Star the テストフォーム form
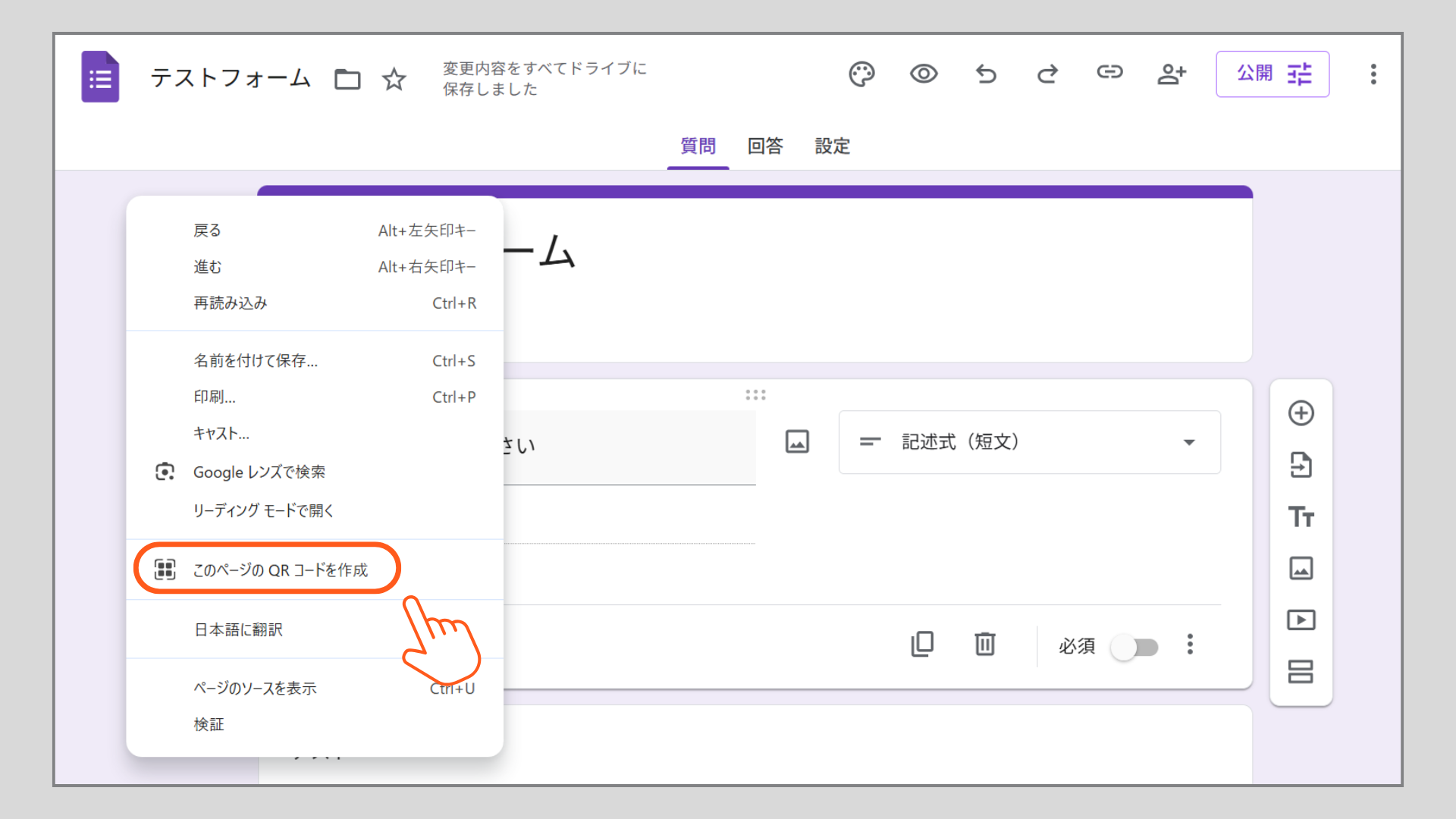The image size is (1456, 819). [x=394, y=78]
